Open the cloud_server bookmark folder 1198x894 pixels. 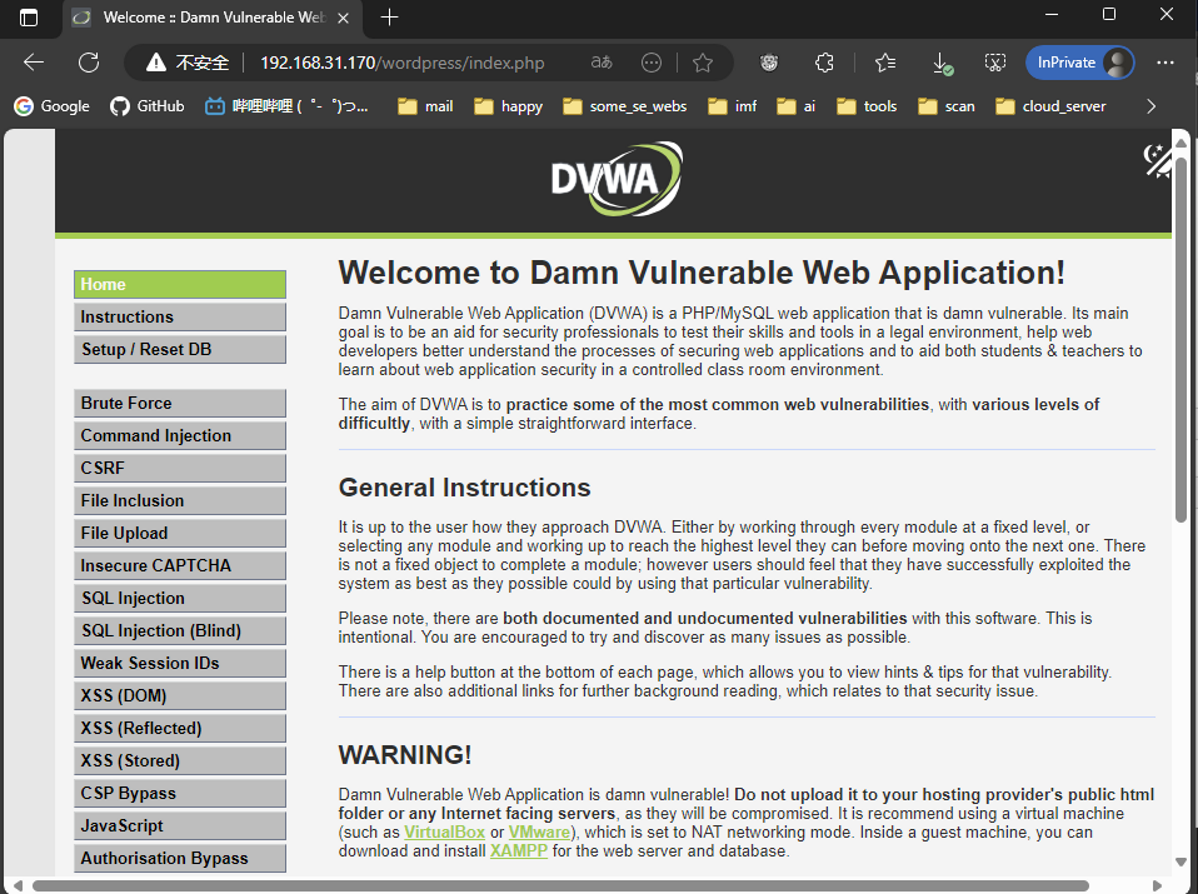[1052, 106]
